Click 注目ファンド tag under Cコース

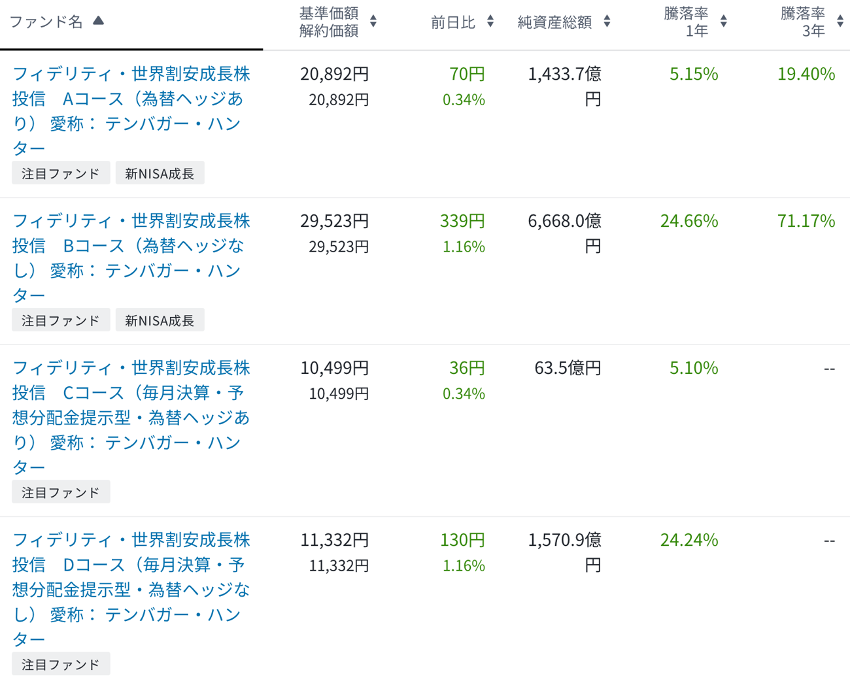click(61, 492)
